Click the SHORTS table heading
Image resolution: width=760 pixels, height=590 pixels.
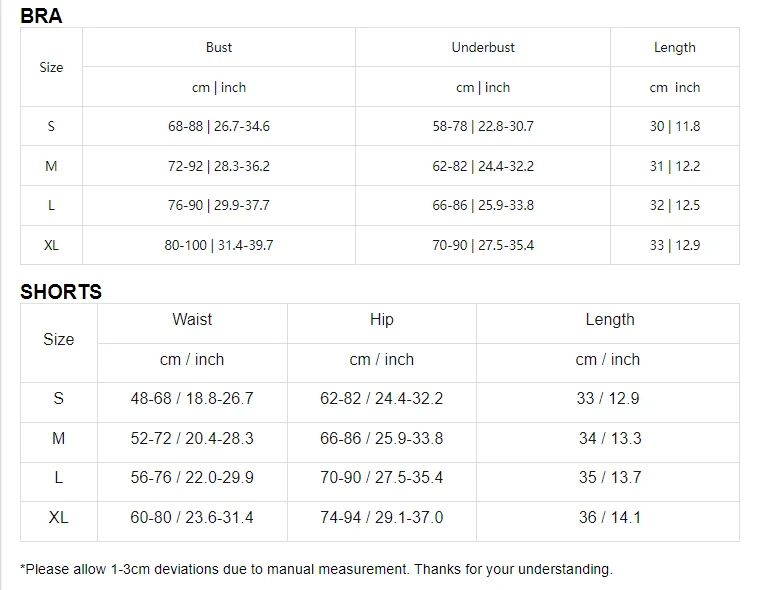point(61,292)
